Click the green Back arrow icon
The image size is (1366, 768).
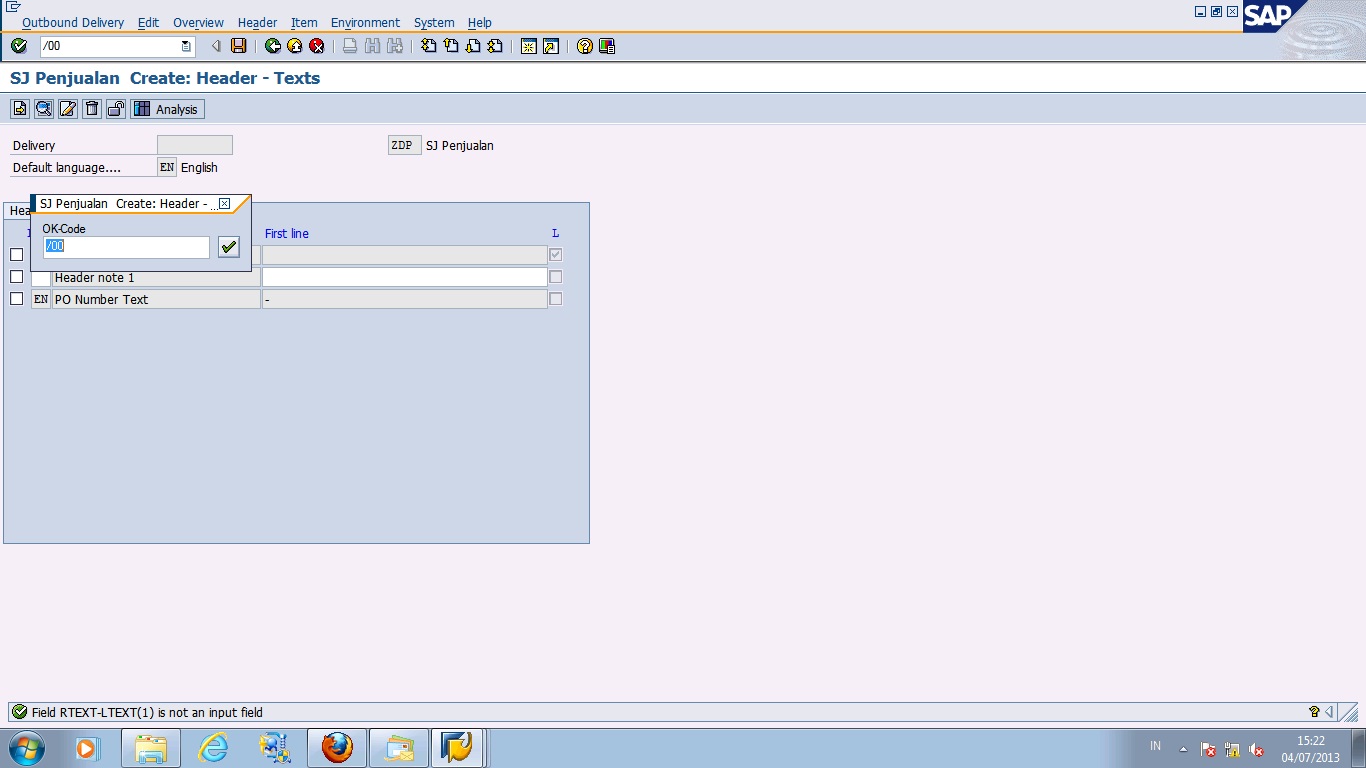[x=273, y=46]
